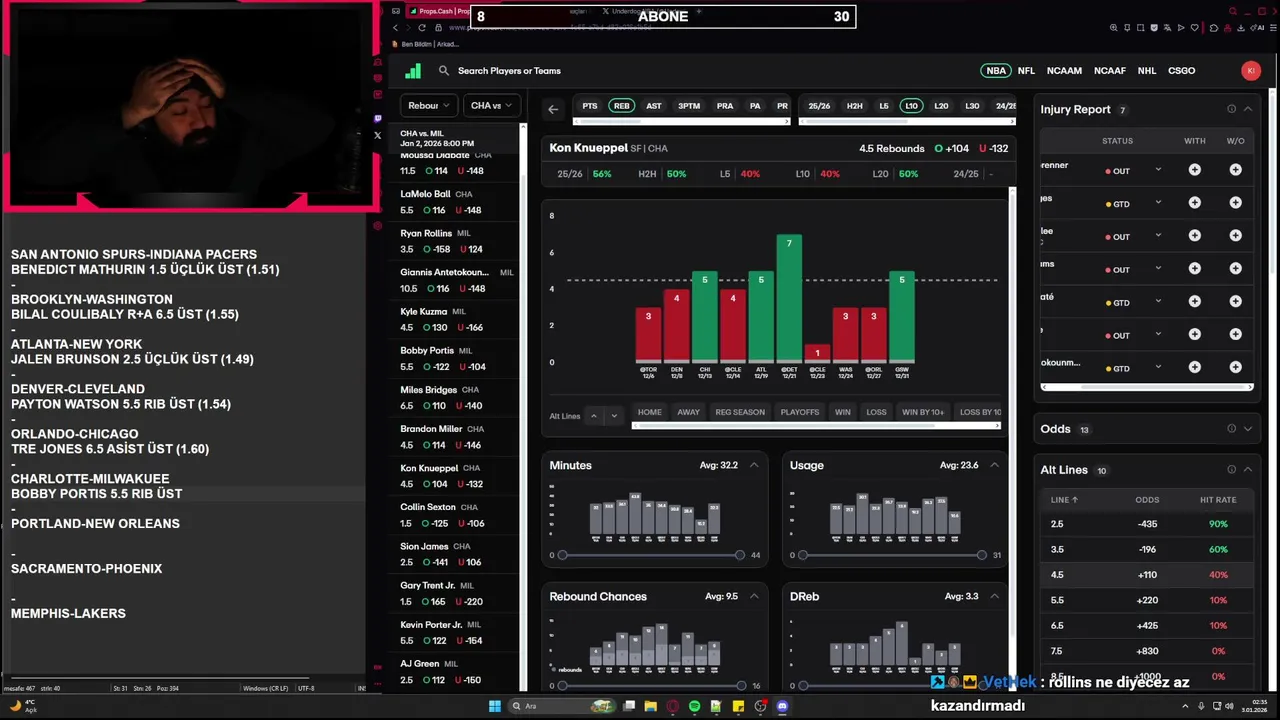Open Opera browser from taskbar
1280x720 pixels.
tap(672, 706)
